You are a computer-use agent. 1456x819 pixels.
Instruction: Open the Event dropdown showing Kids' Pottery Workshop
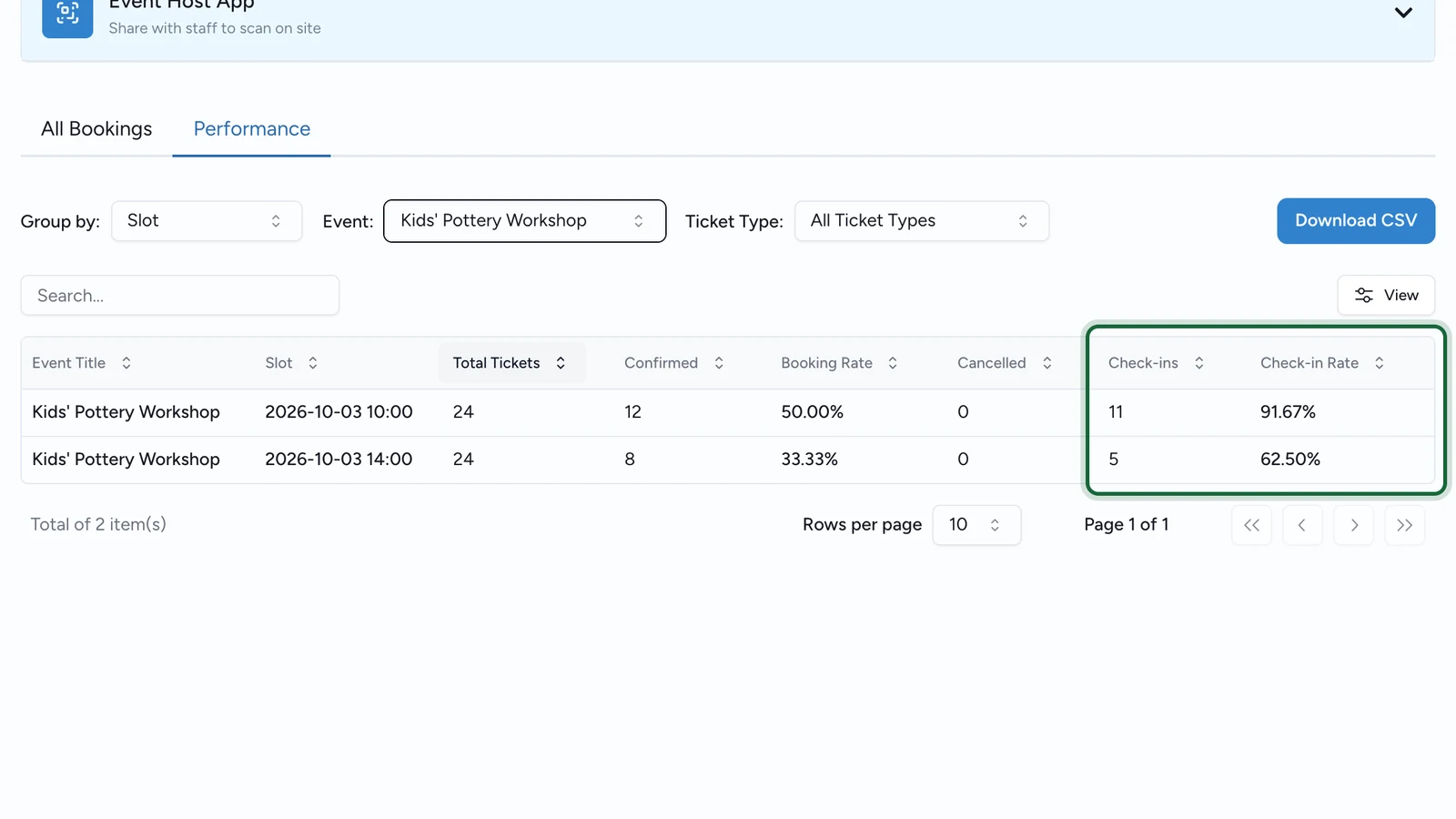point(525,221)
